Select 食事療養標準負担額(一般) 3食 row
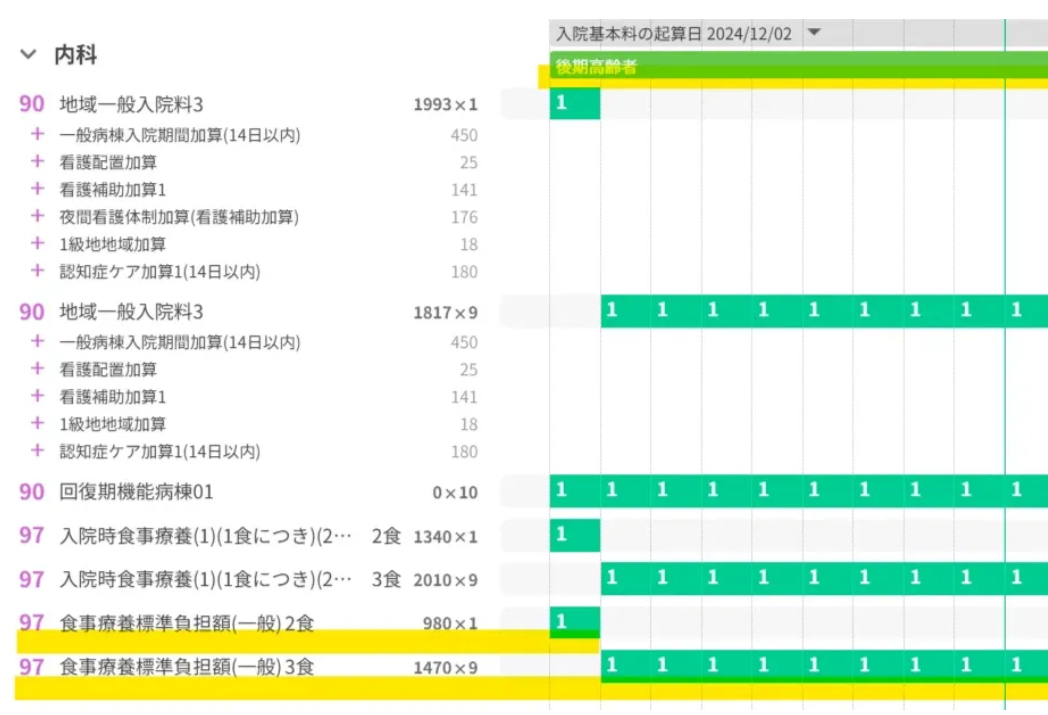 point(249,667)
